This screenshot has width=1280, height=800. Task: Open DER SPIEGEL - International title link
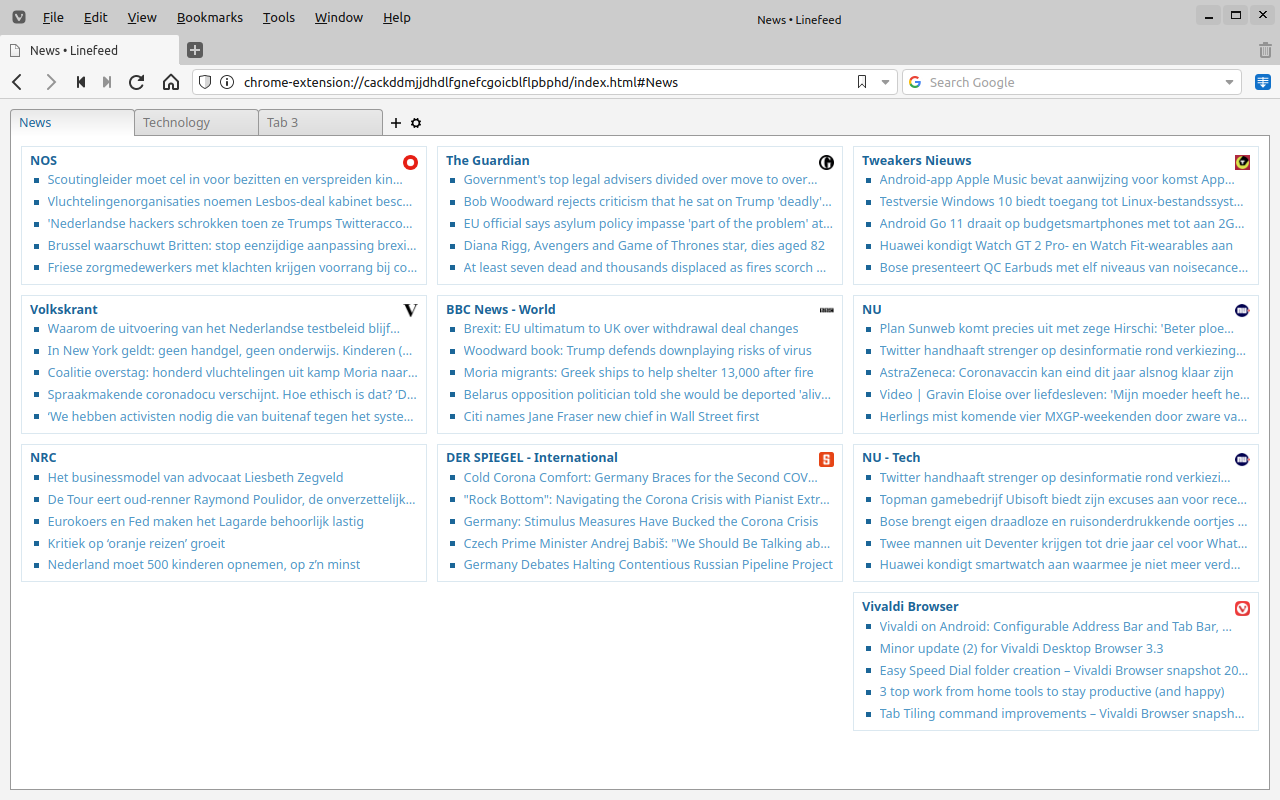tap(532, 457)
